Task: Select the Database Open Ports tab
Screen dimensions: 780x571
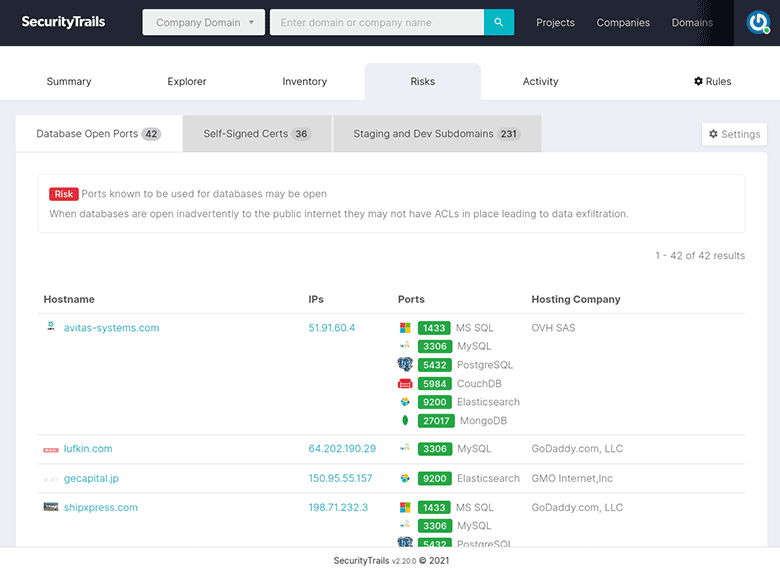Action: point(98,134)
